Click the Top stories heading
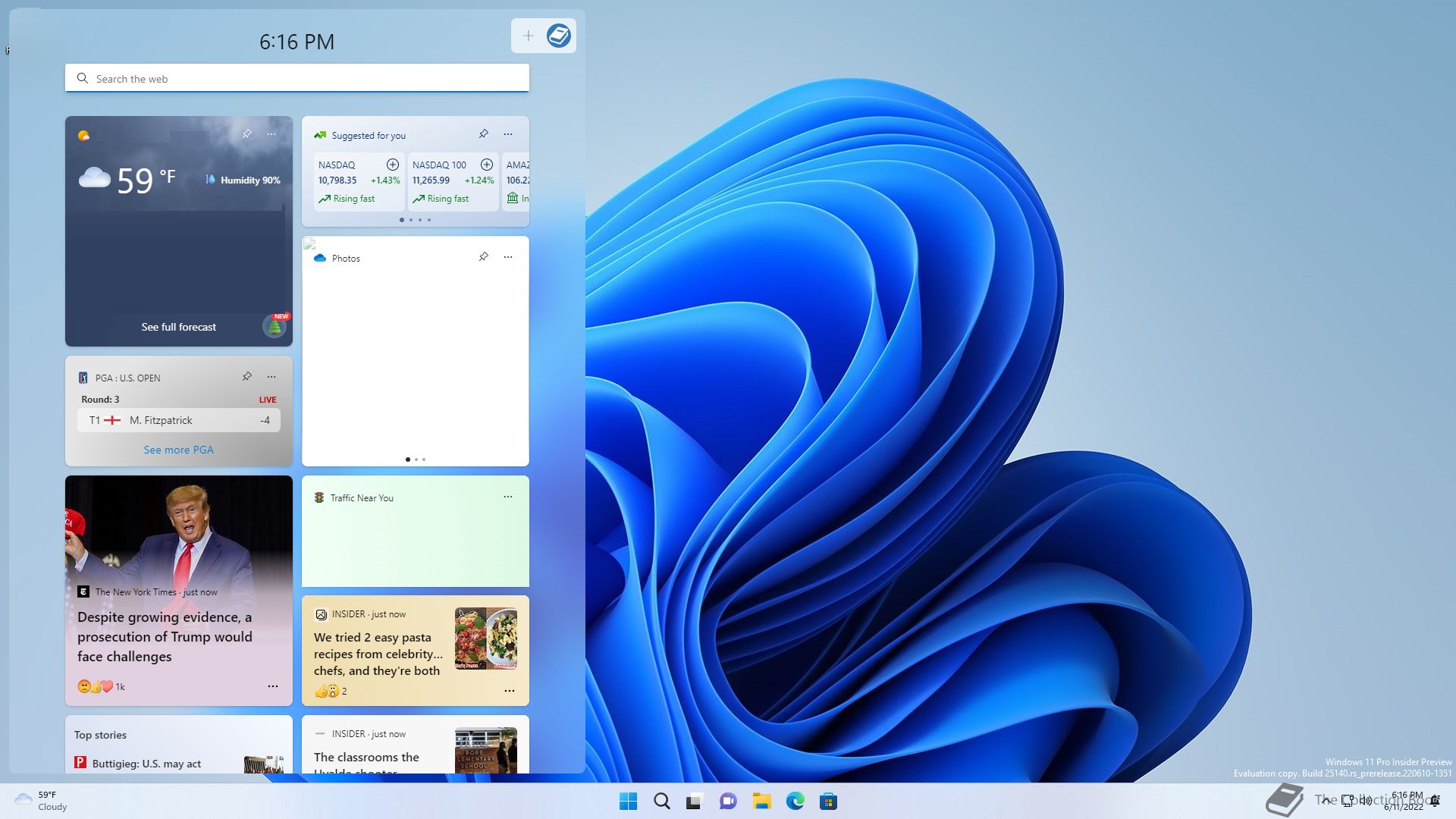1456x819 pixels. (100, 735)
